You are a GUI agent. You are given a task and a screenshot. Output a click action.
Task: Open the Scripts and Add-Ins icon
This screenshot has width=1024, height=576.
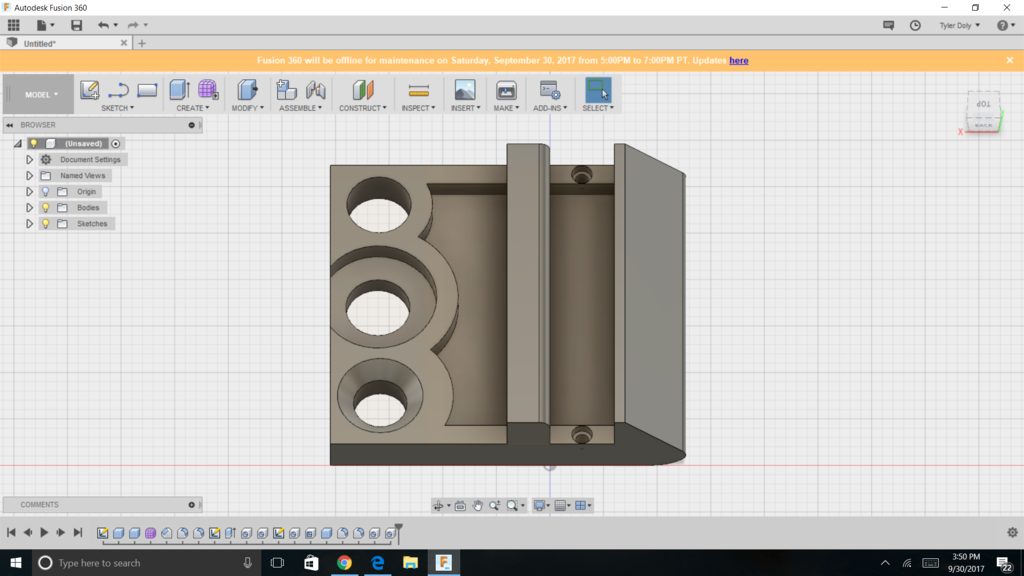(x=549, y=90)
